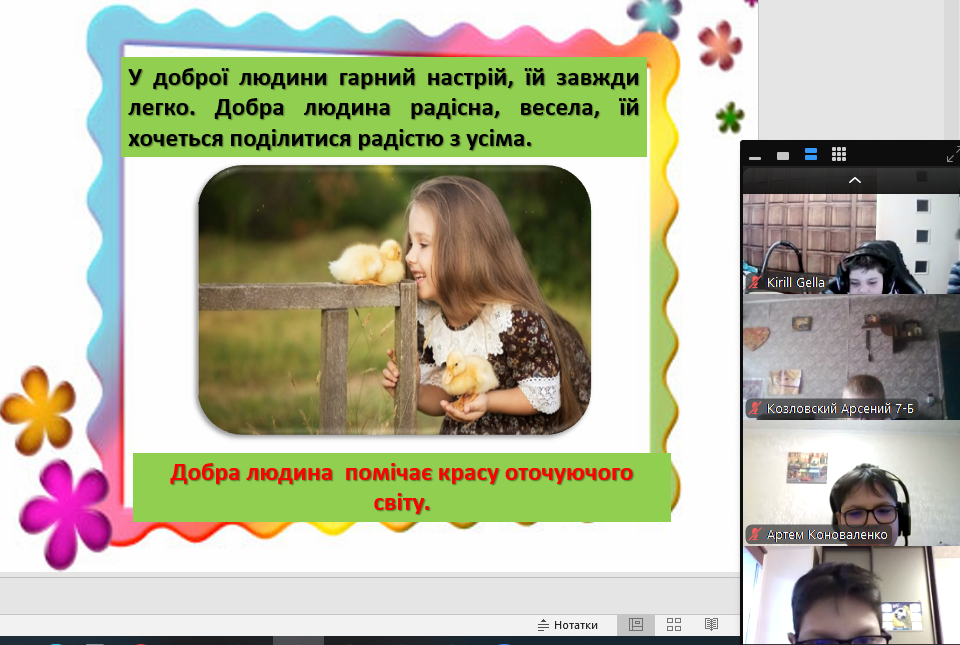Screen dimensions: 960x645
Task: Click the red word "світу."
Action: click(402, 502)
